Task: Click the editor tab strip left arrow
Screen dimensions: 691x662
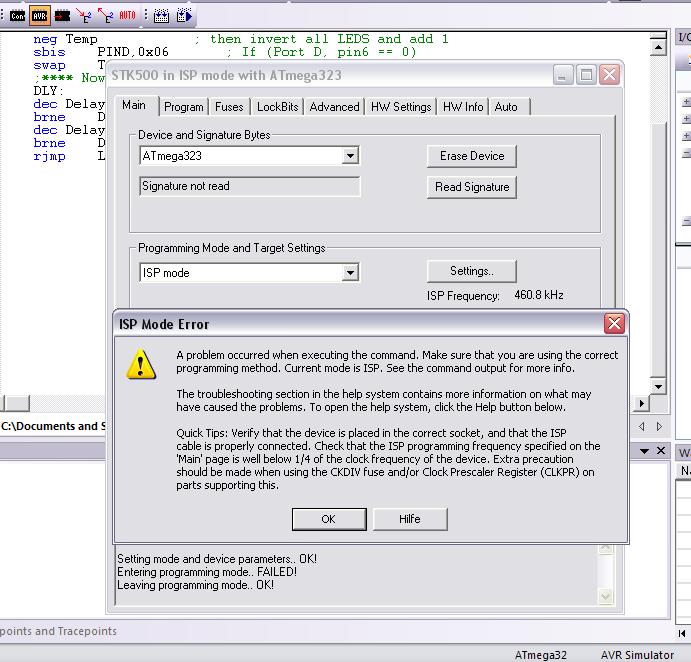Action: coord(642,426)
